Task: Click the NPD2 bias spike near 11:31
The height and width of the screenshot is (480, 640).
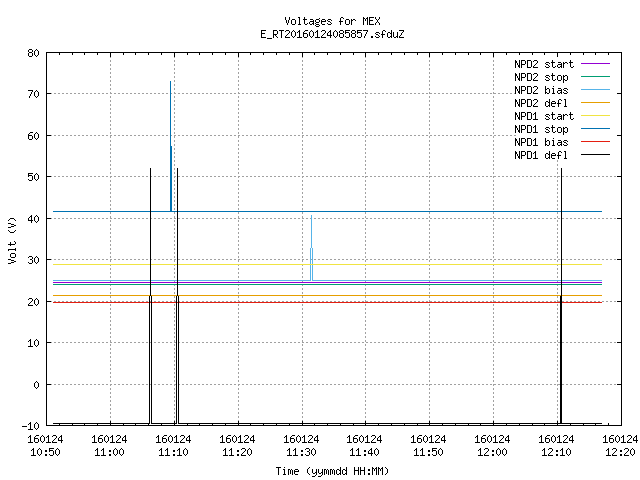Action: point(311,247)
